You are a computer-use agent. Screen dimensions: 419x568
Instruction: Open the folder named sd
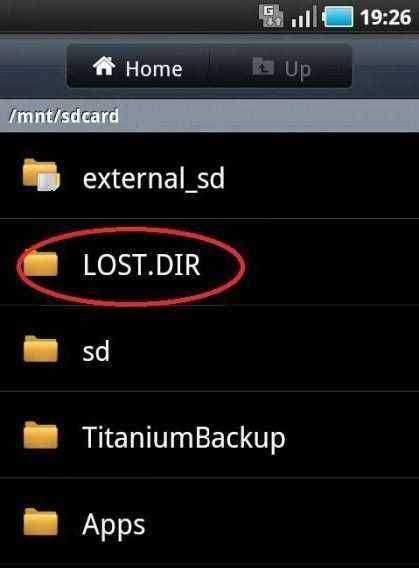209,348
